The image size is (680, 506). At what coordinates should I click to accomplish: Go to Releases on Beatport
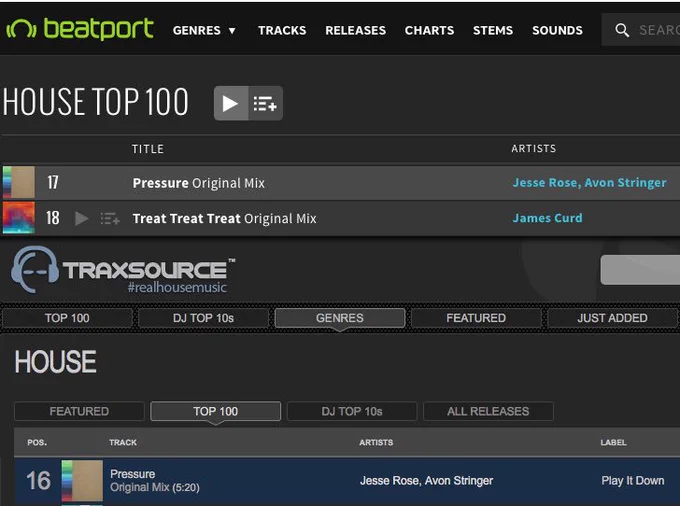pos(355,30)
